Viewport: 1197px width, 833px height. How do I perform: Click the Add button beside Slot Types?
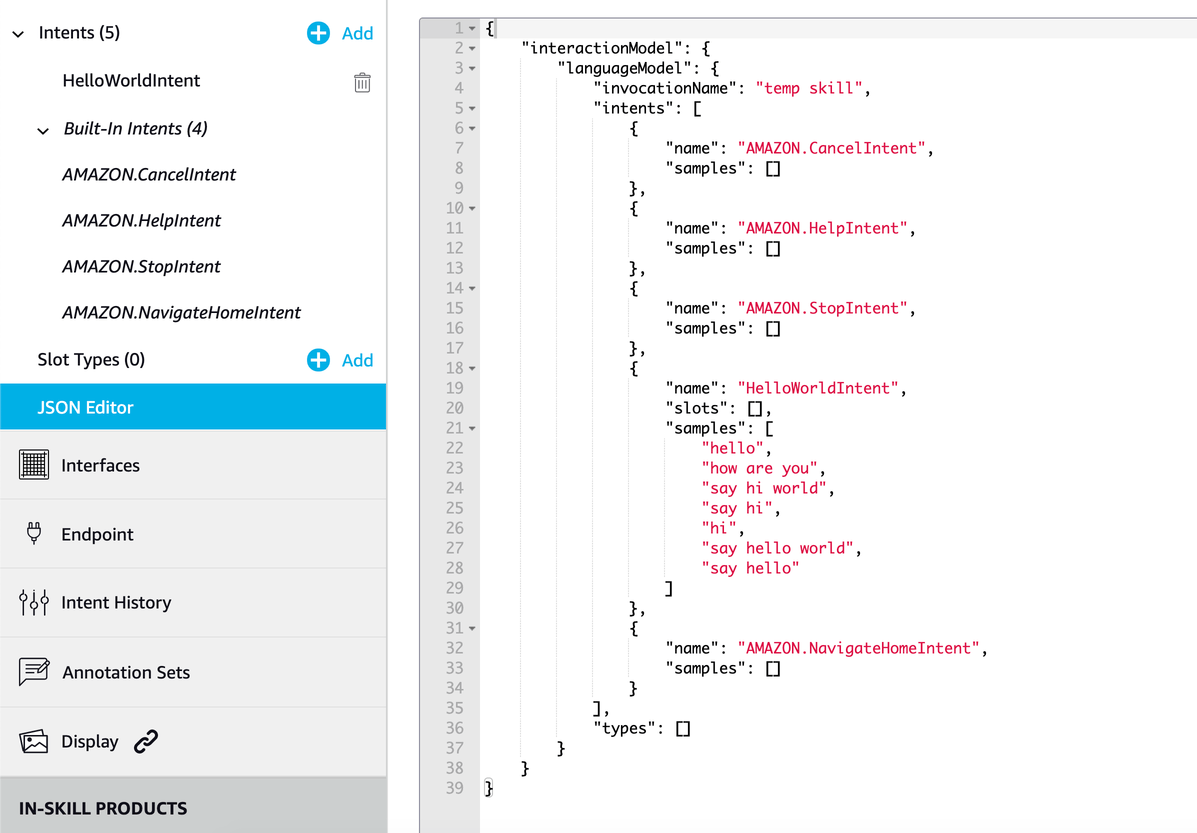click(356, 359)
